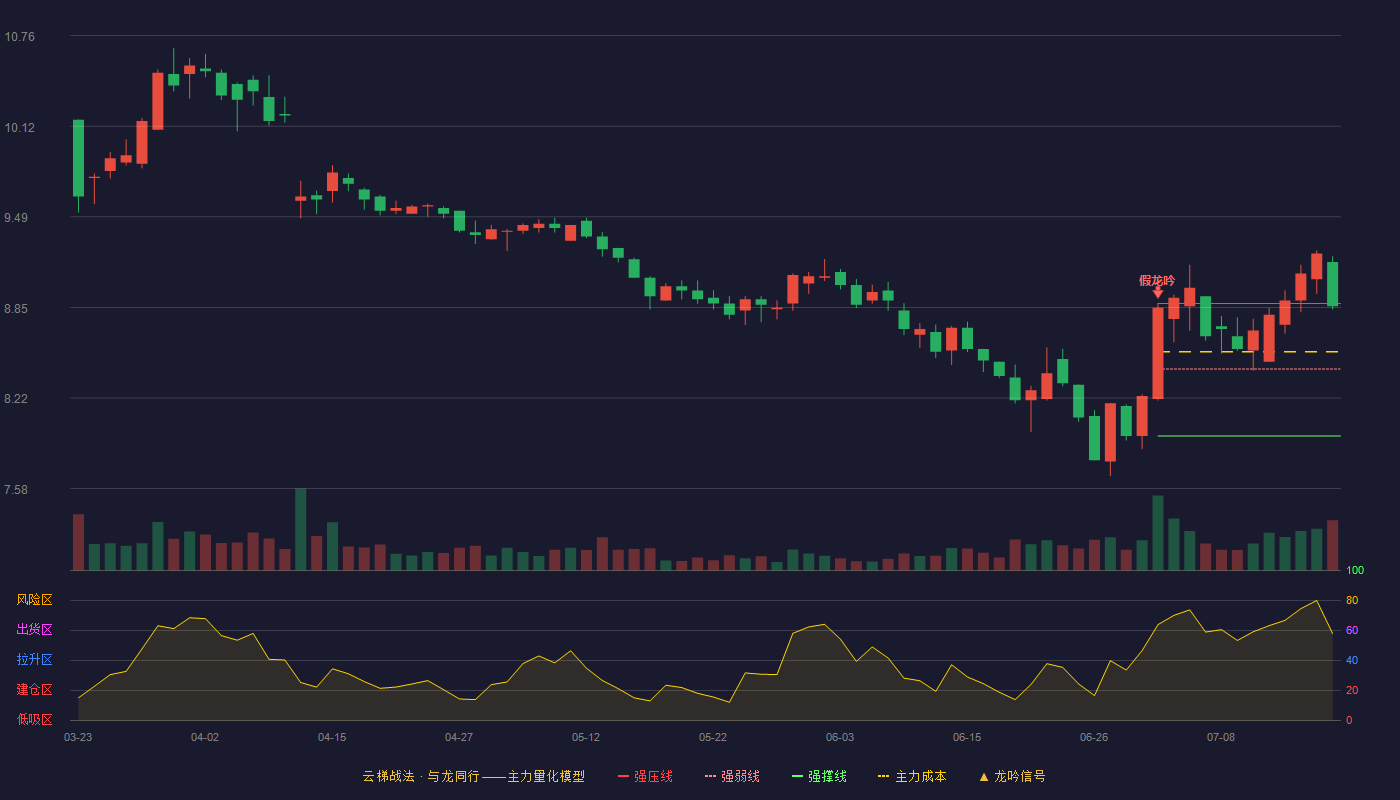Click the 06-15 date label
This screenshot has width=1400, height=800.
[x=967, y=737]
